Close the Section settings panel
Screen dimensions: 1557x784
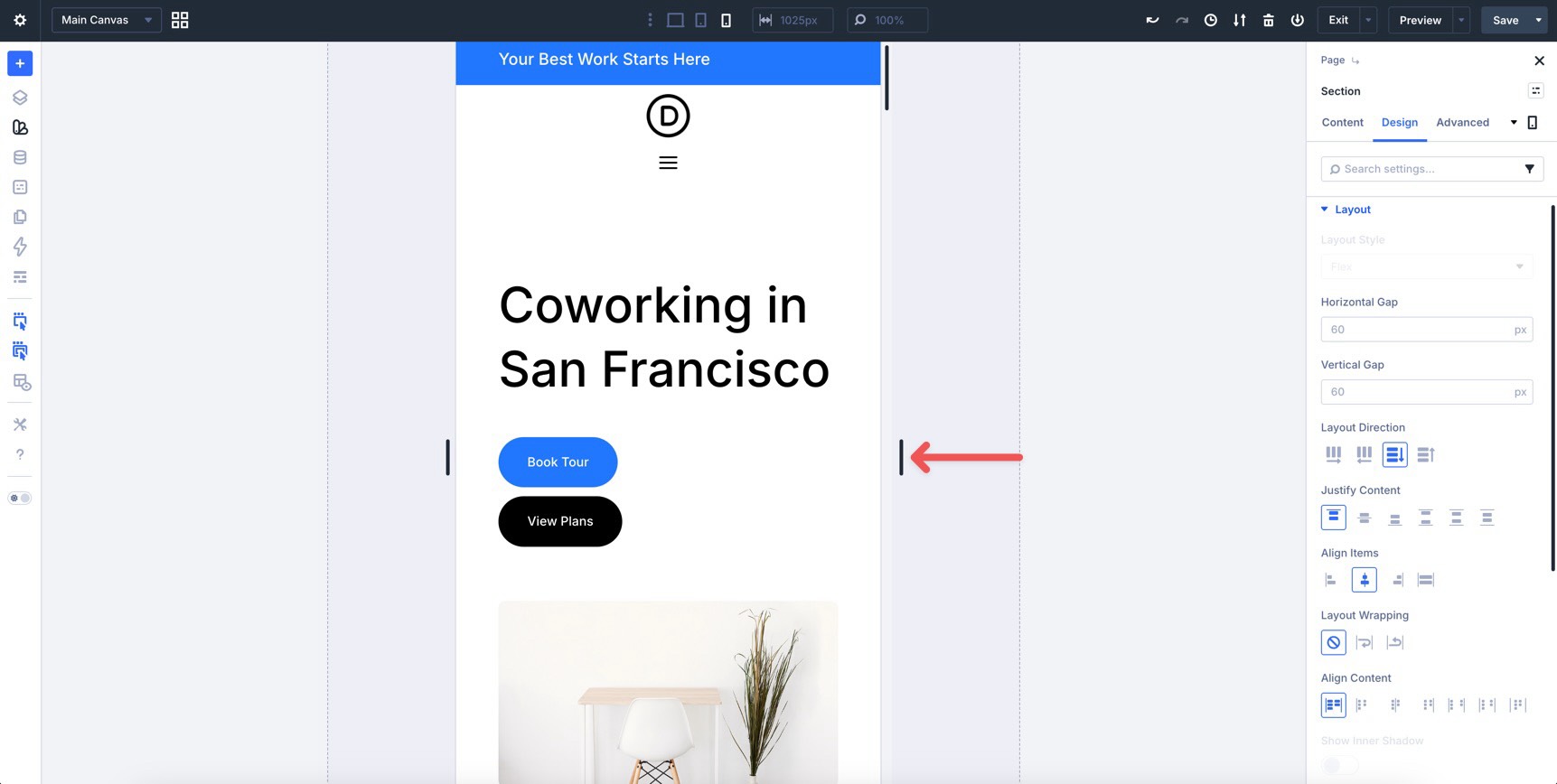point(1539,61)
